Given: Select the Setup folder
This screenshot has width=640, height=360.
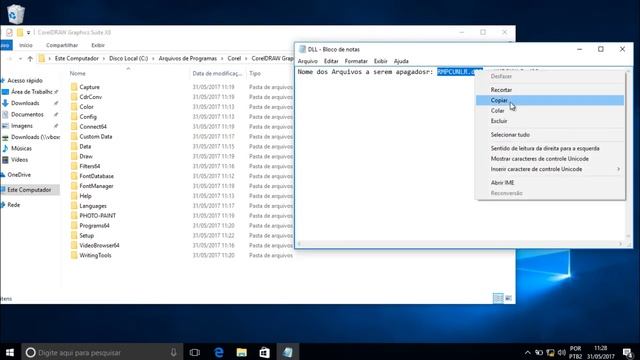Looking at the screenshot, I should (87, 236).
